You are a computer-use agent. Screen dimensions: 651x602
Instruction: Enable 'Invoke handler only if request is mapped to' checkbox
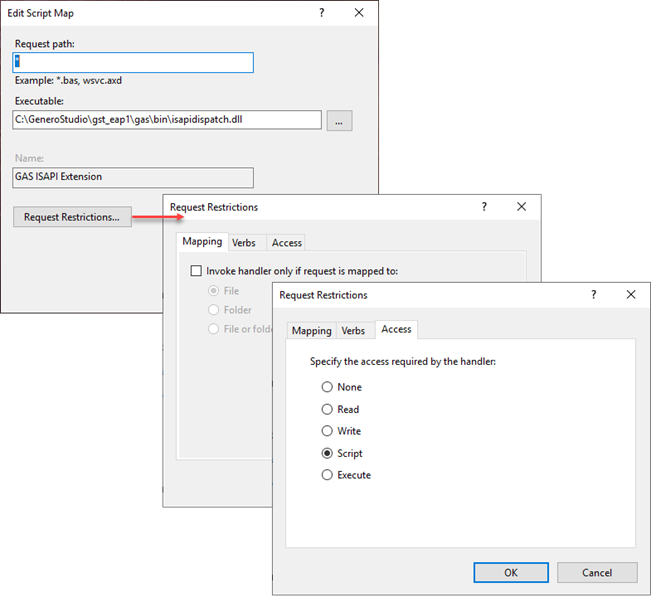(x=196, y=271)
